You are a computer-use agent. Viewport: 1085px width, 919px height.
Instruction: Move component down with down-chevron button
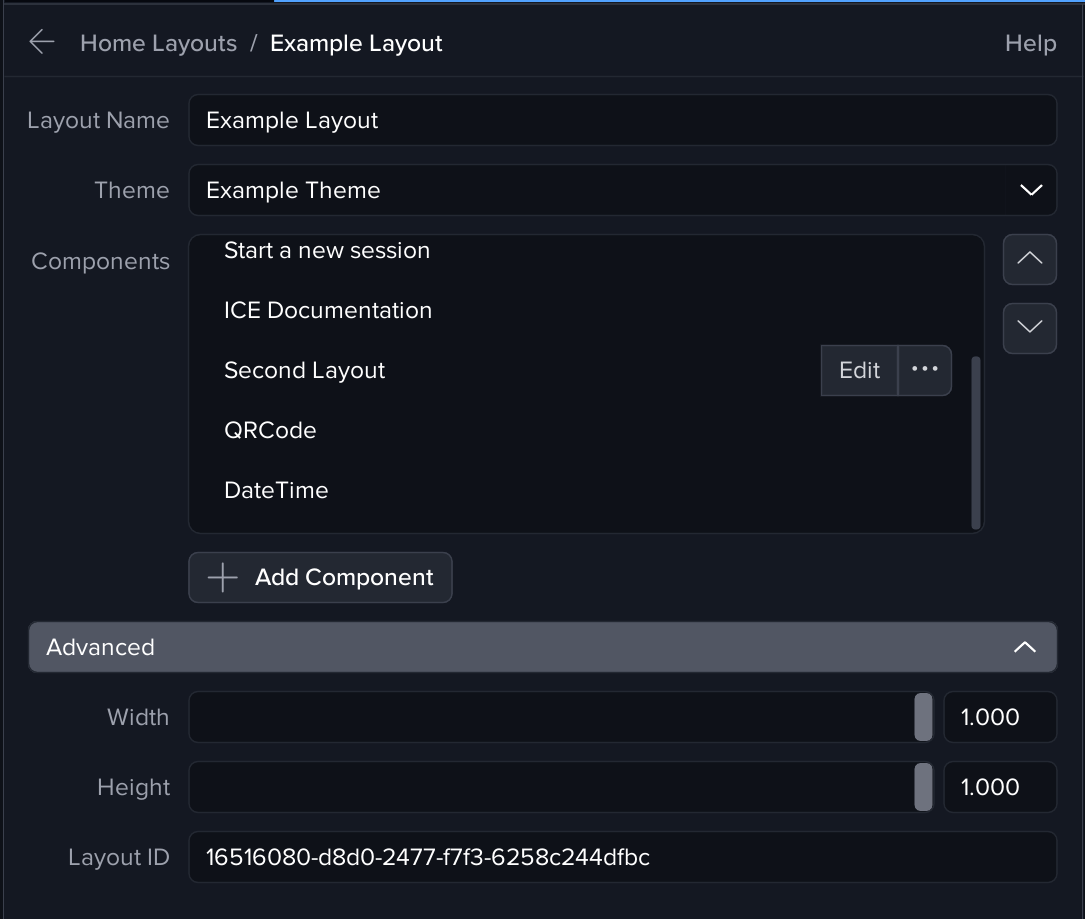point(1029,328)
